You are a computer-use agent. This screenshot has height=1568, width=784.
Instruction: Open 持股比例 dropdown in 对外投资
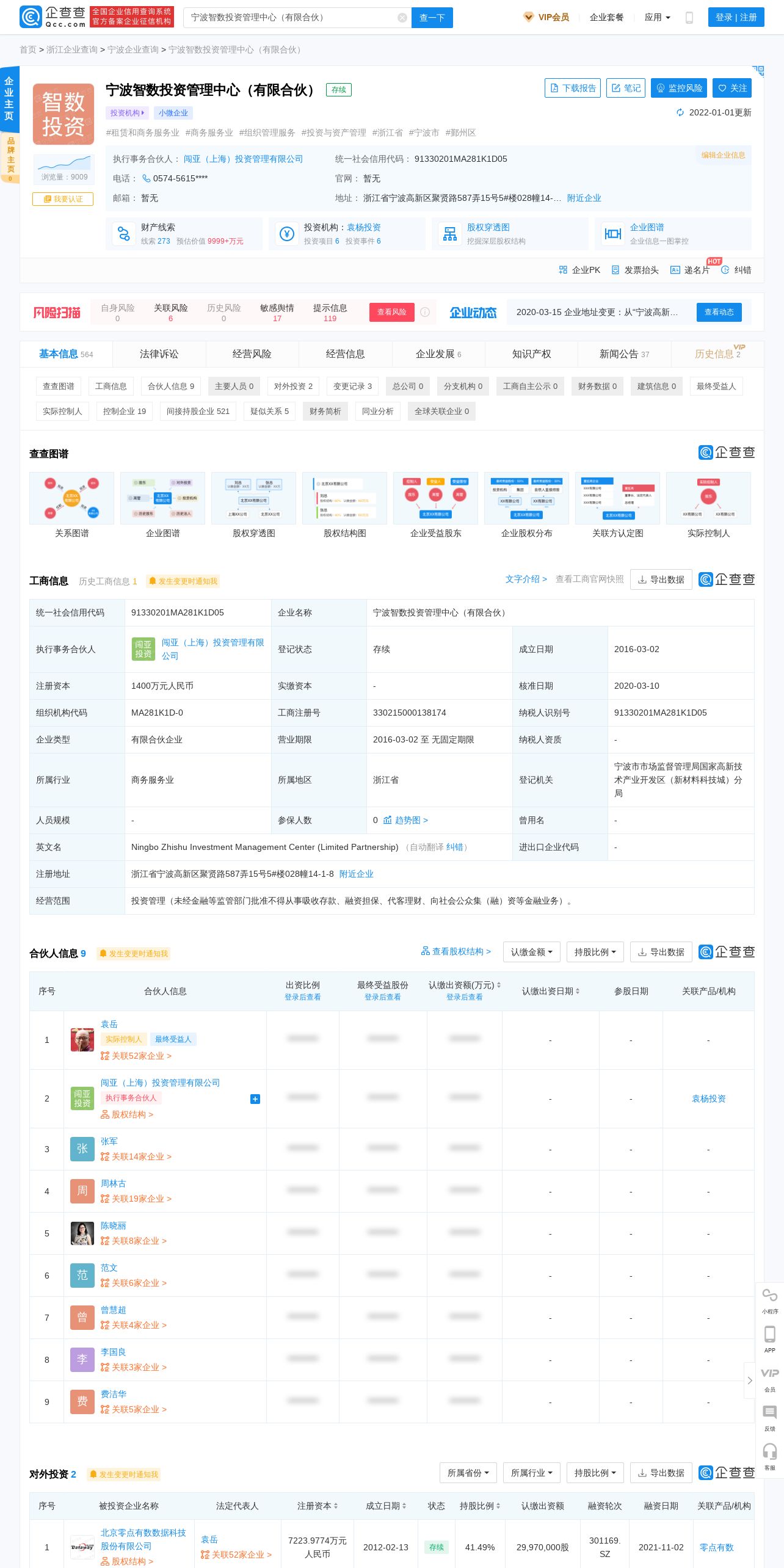595,1473
